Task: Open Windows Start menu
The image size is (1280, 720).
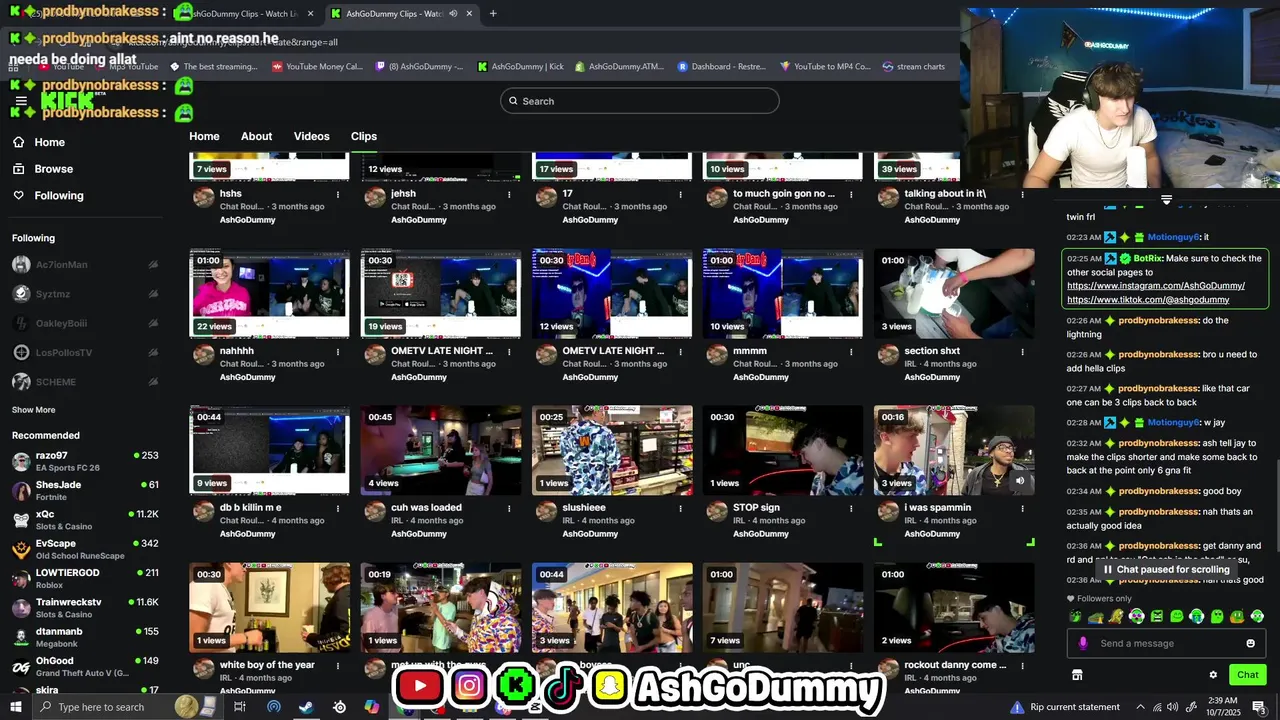Action: click(x=17, y=707)
